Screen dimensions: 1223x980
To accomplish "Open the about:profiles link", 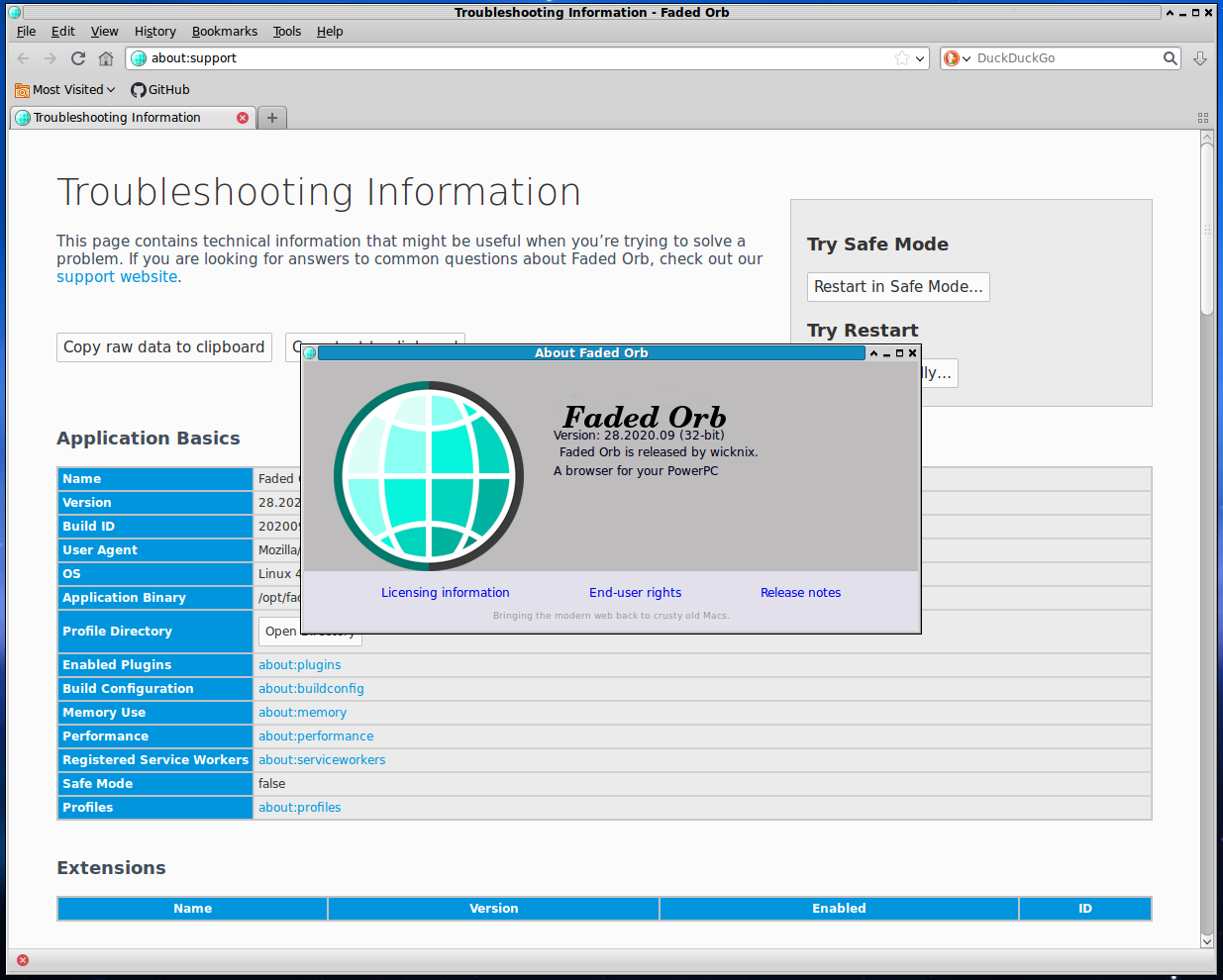I will (x=300, y=808).
